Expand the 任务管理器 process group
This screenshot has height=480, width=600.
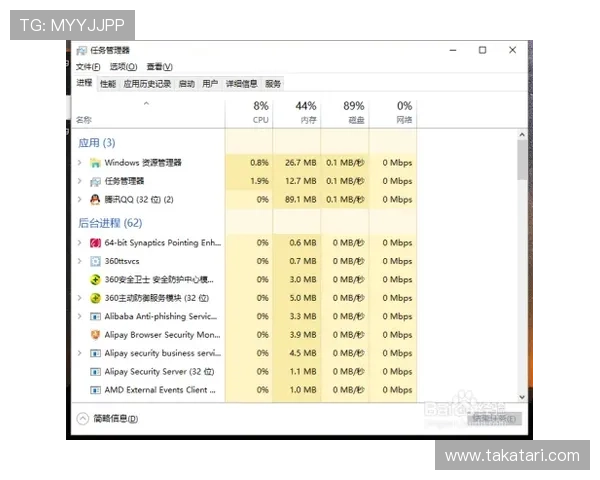click(x=80, y=181)
